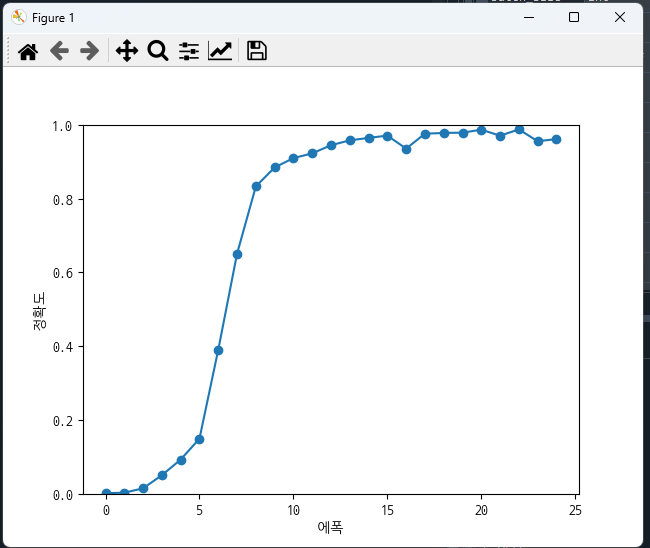This screenshot has width=650, height=548.
Task: Click the x-axis tick label 25
Action: pos(575,510)
